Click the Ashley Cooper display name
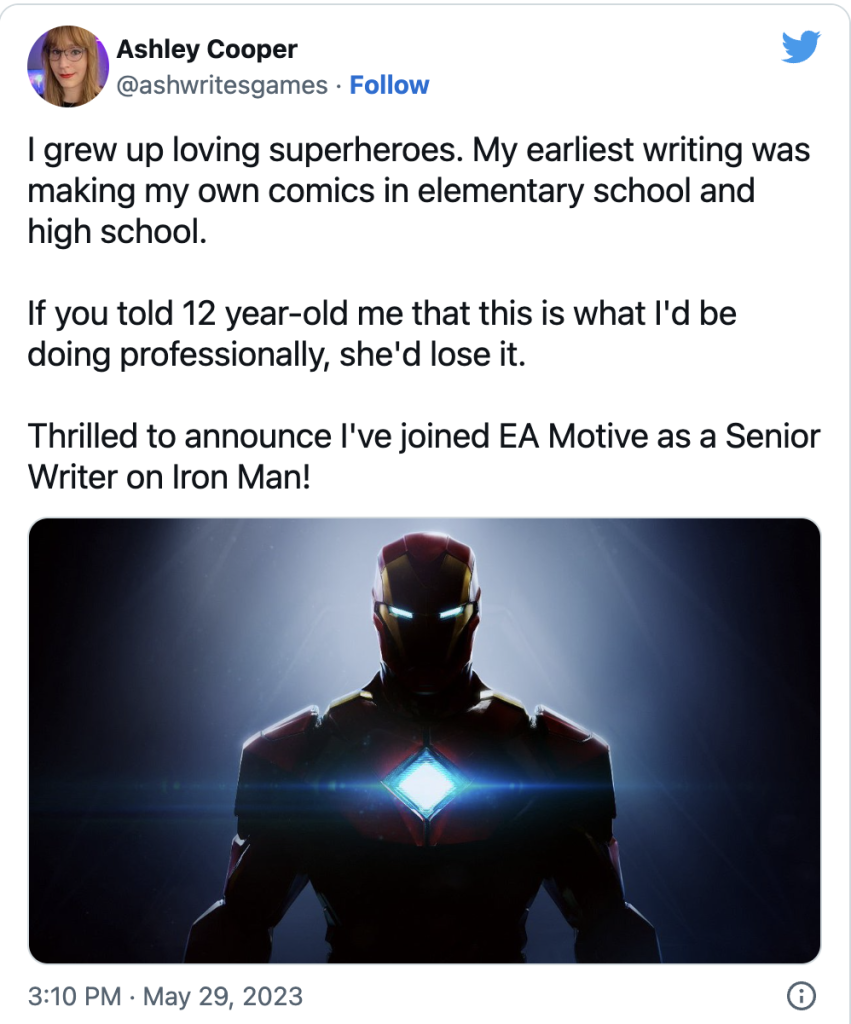This screenshot has height=1024, width=851. 207,50
